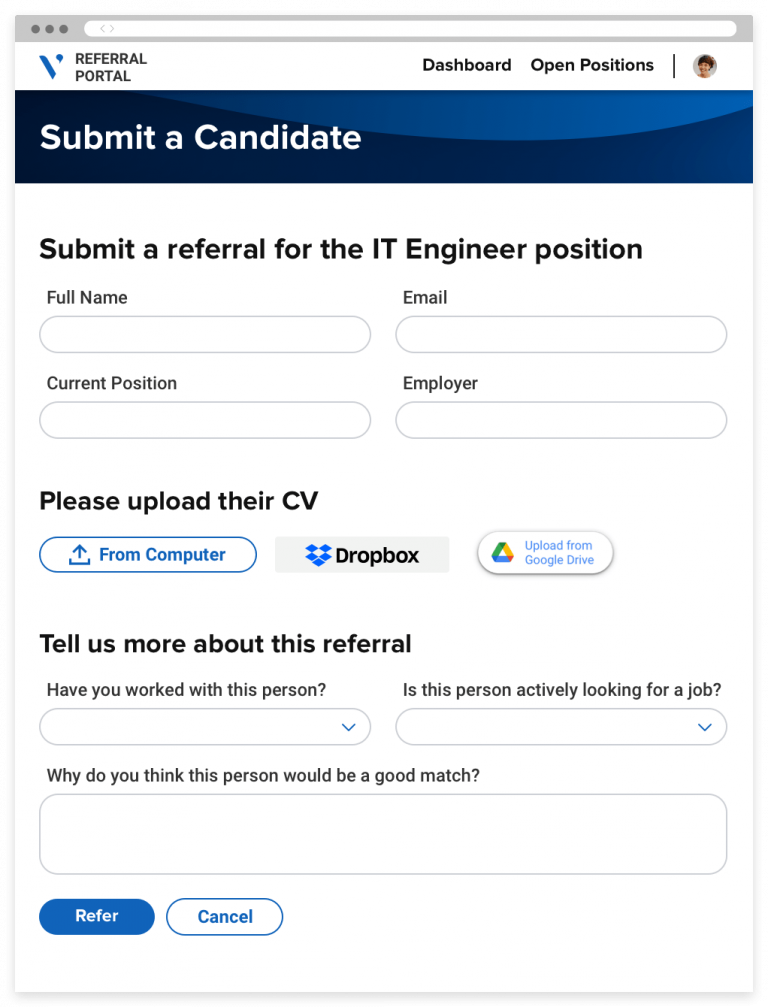Click the Upload from Google Drive button

click(545, 552)
